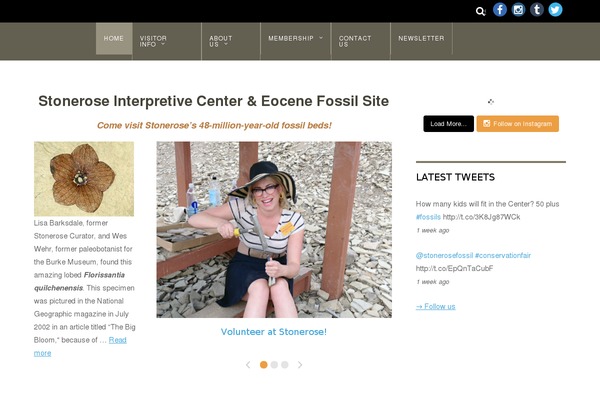The image size is (600, 400).
Task: Click the 48-million-year-old fossil beds tagline
Action: [214, 126]
